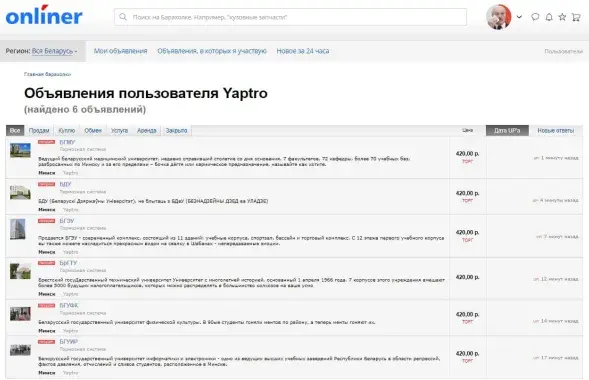Select the Закрыто tab
This screenshot has height=380, width=589.
pyautogui.click(x=177, y=130)
